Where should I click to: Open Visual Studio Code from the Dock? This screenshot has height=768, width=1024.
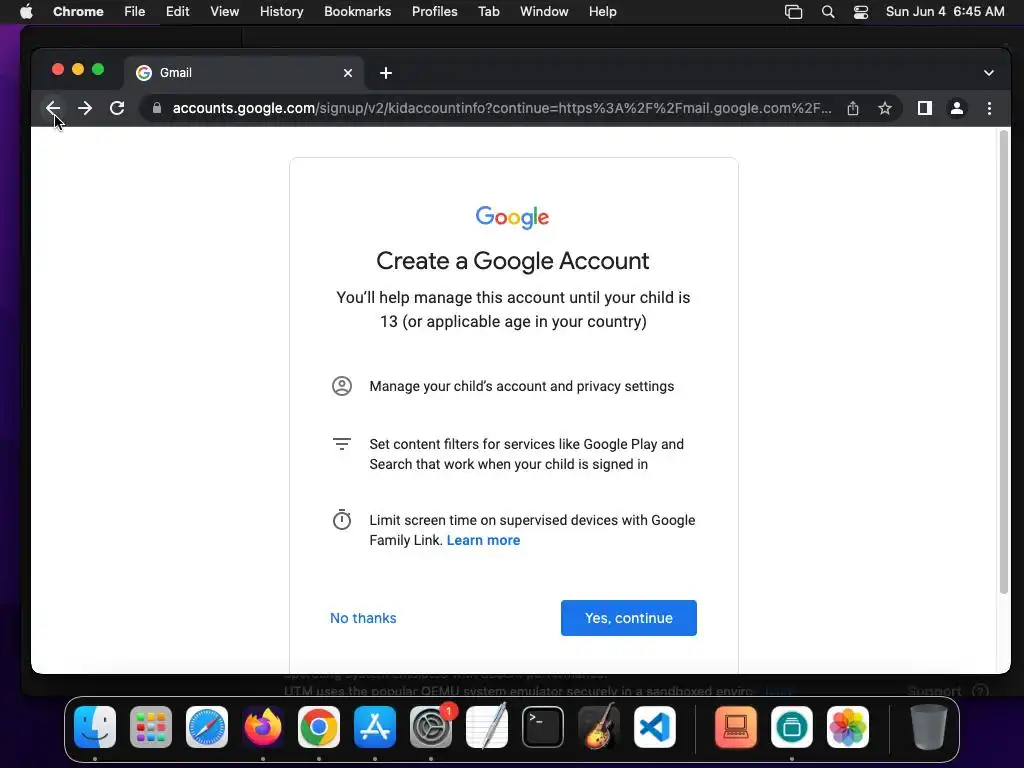655,727
